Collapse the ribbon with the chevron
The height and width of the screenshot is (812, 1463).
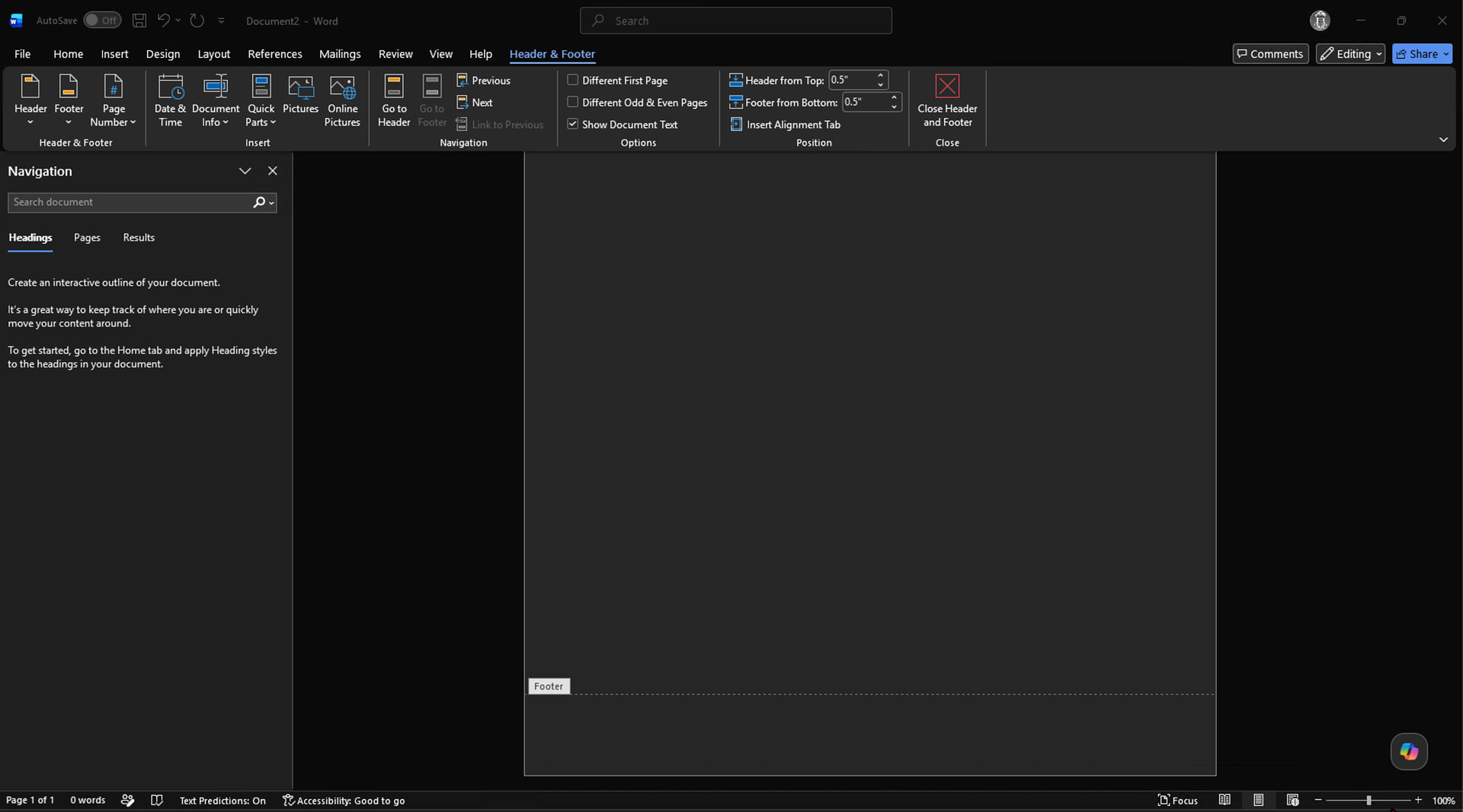(1443, 139)
